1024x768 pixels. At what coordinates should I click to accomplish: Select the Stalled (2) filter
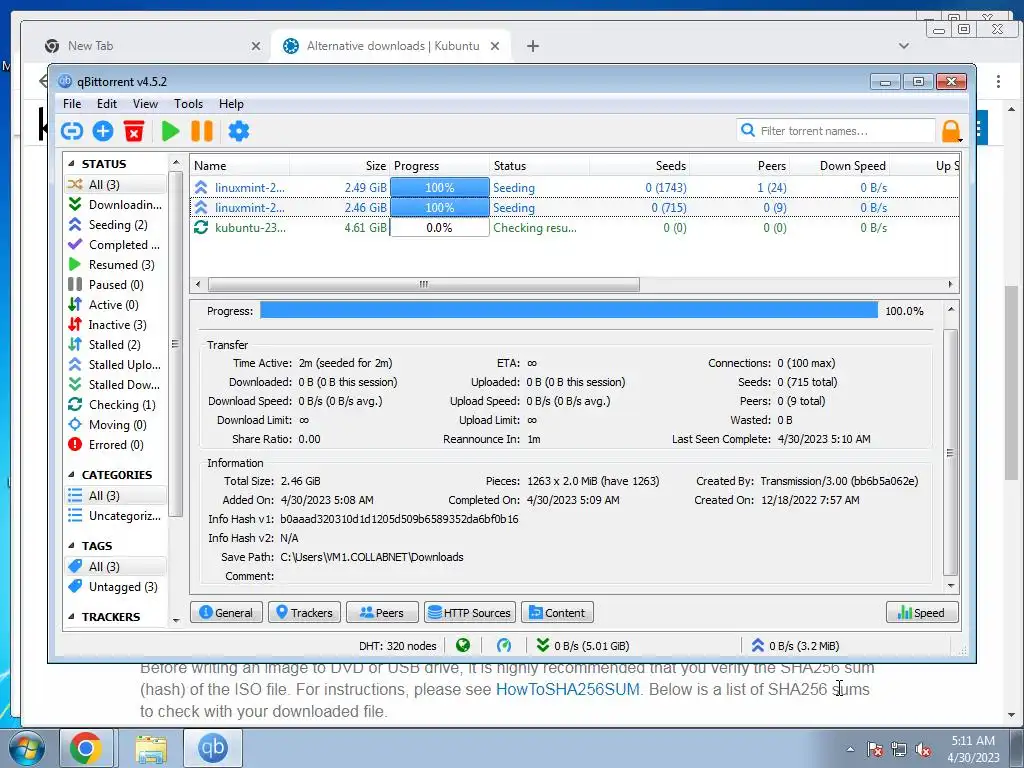tap(116, 345)
